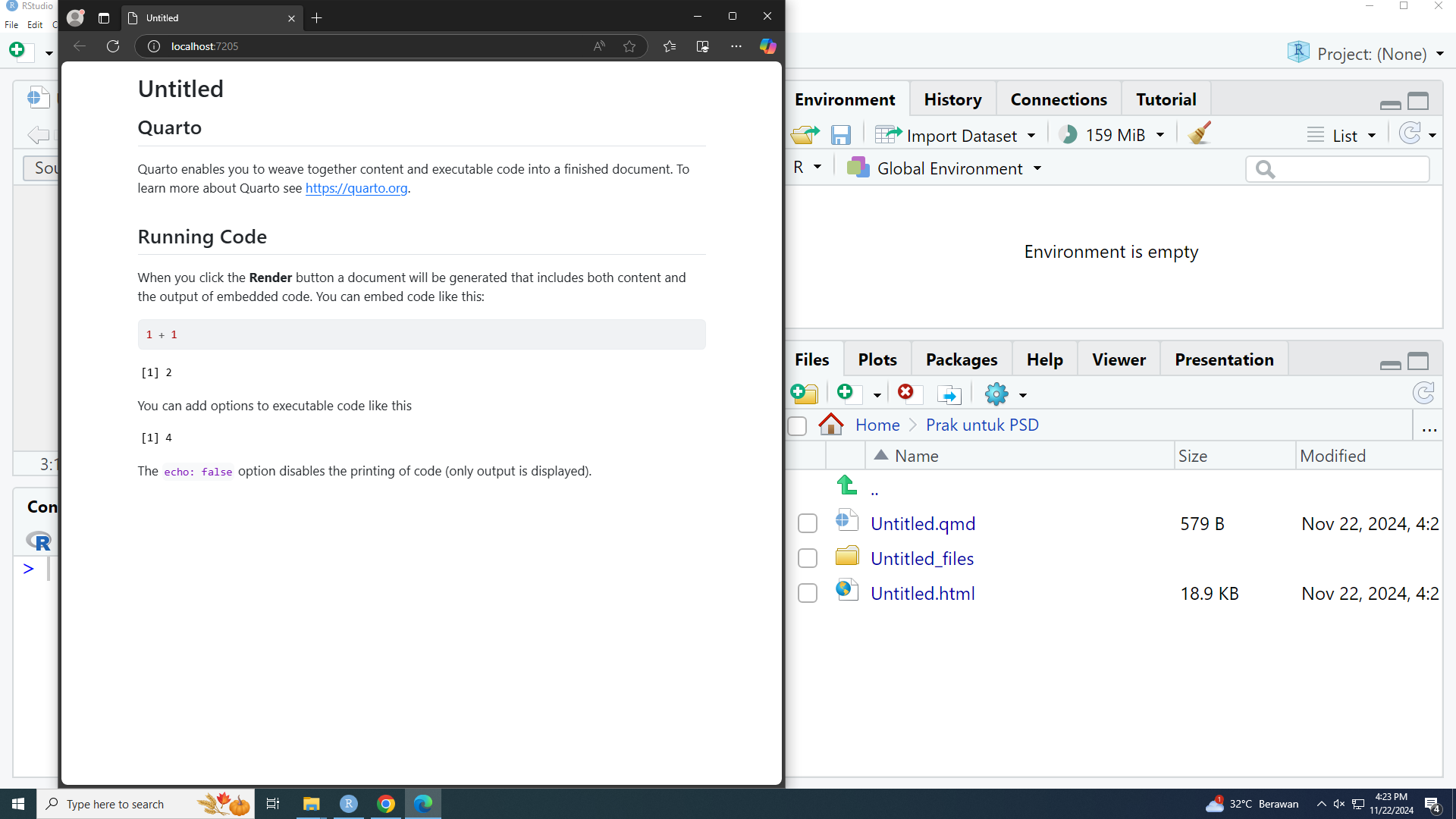The width and height of the screenshot is (1456, 819).
Task: Click the save workspace floppy icon
Action: pyautogui.click(x=840, y=135)
